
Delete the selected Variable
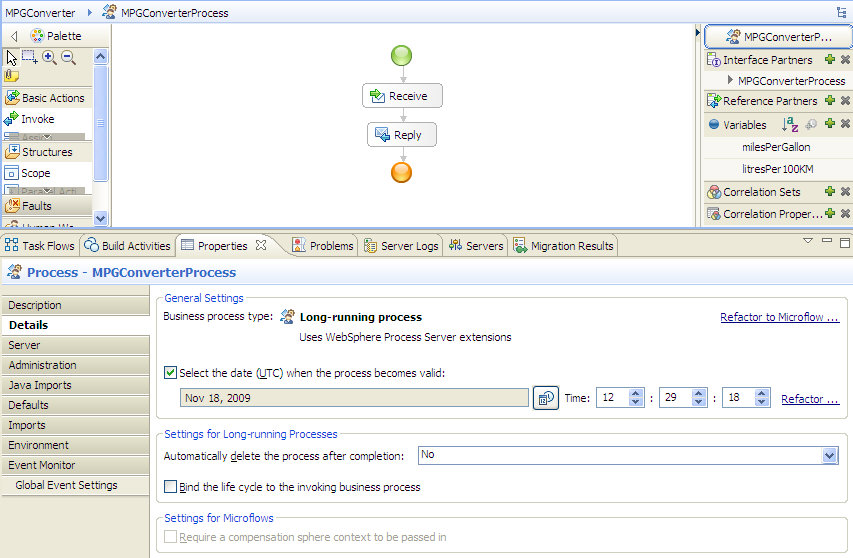point(845,123)
